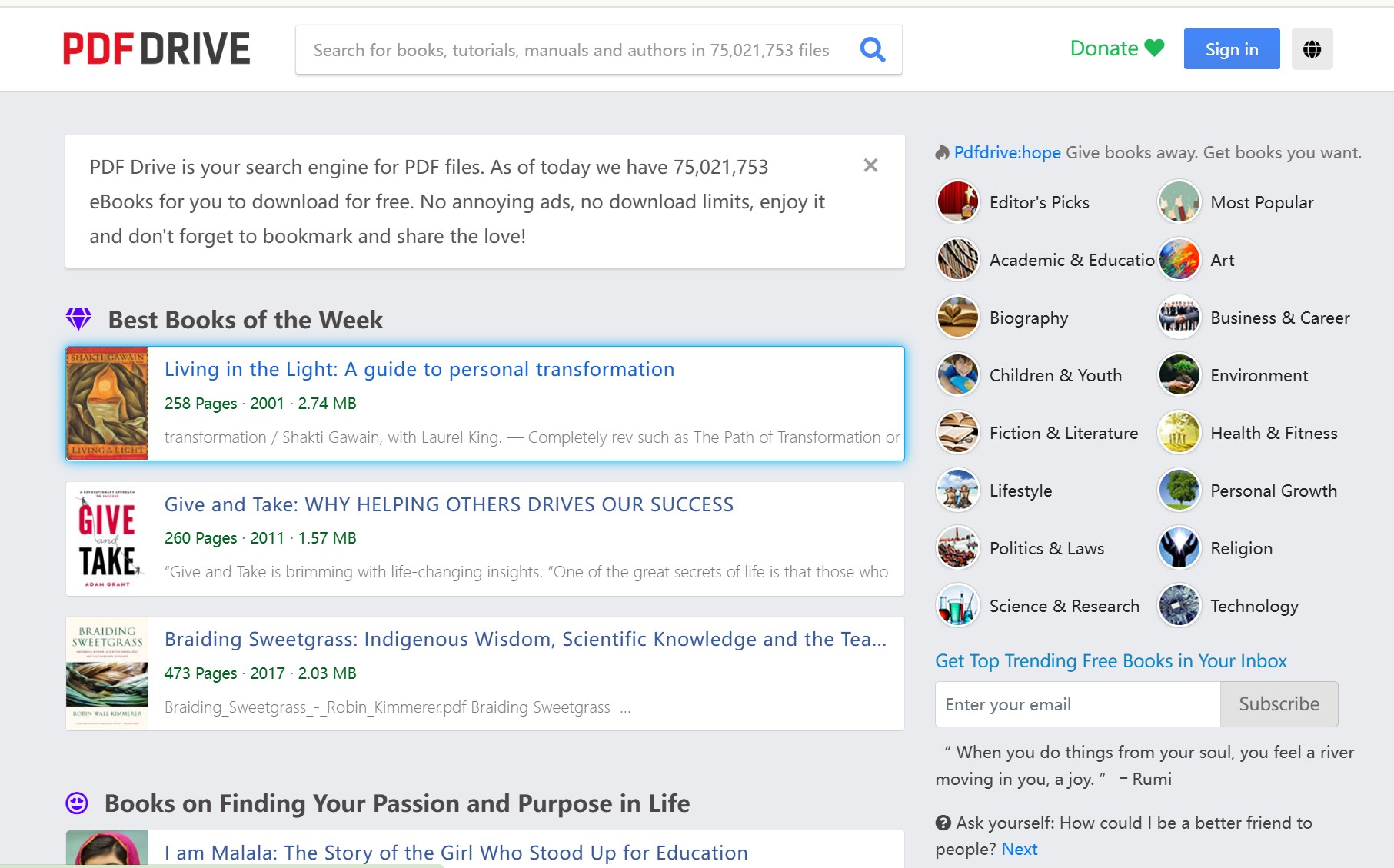Click the Science & Research icon
The height and width of the screenshot is (868, 1394).
coord(957,605)
